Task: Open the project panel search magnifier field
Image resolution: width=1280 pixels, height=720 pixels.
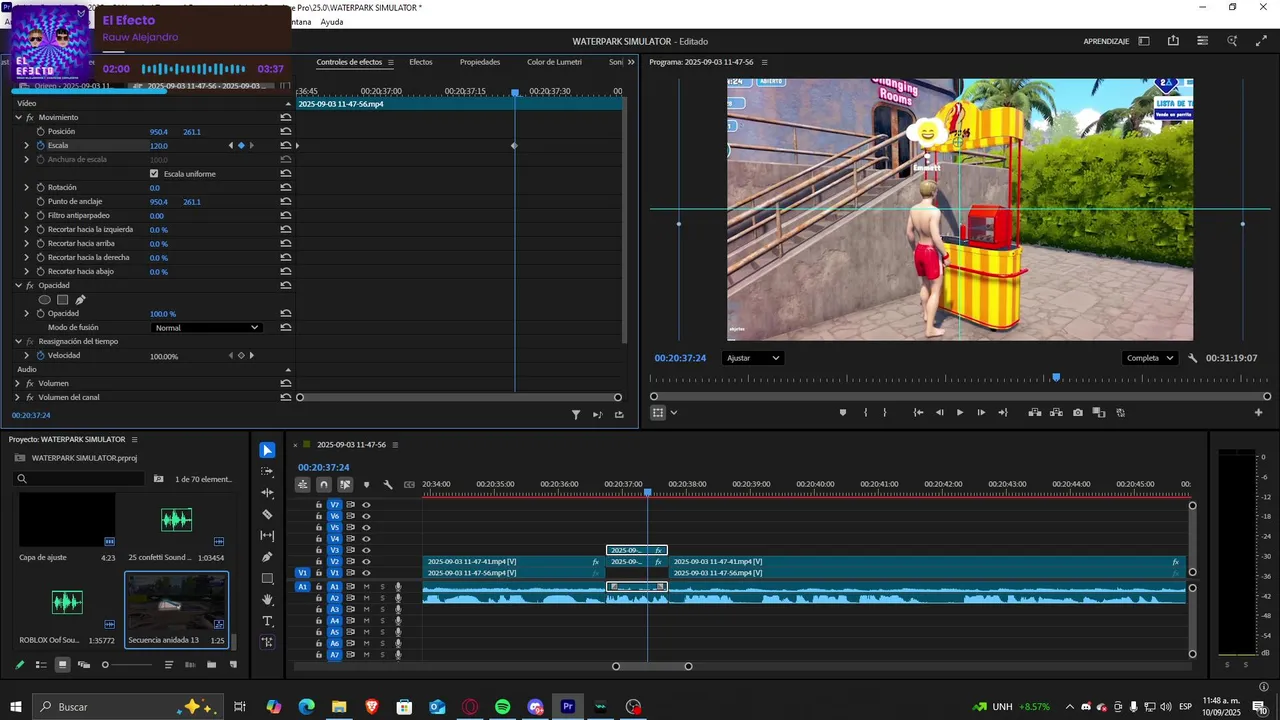Action: pos(80,479)
